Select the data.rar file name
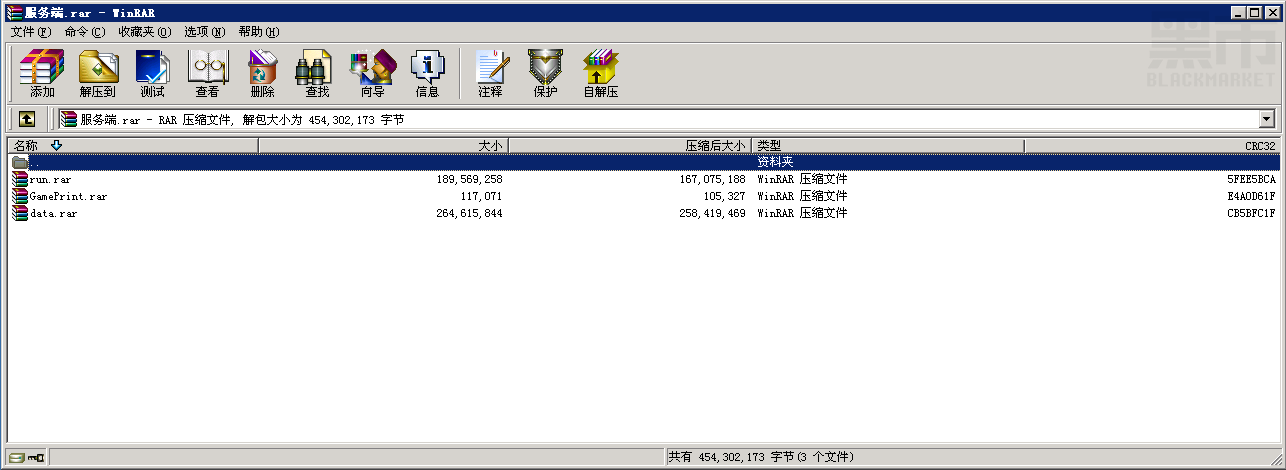This screenshot has height=470, width=1286. coord(54,213)
